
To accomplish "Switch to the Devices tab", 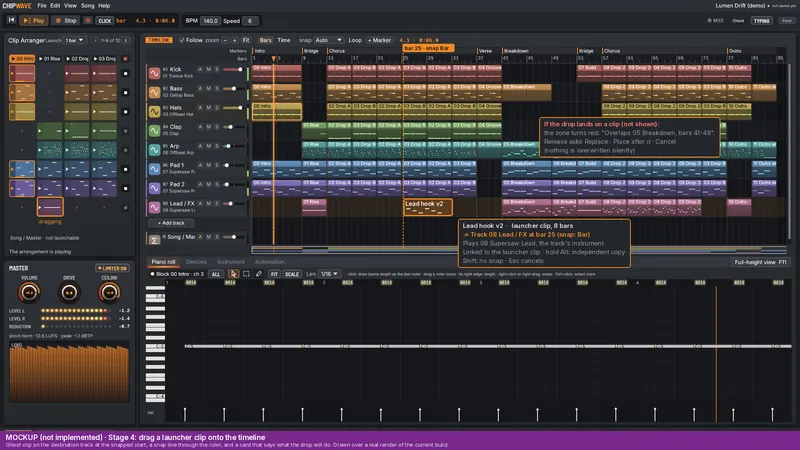I will tap(196, 262).
